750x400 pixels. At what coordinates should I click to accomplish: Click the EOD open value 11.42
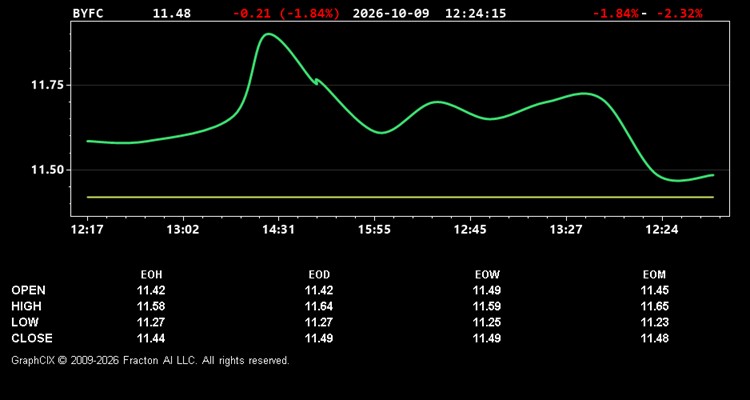click(319, 290)
